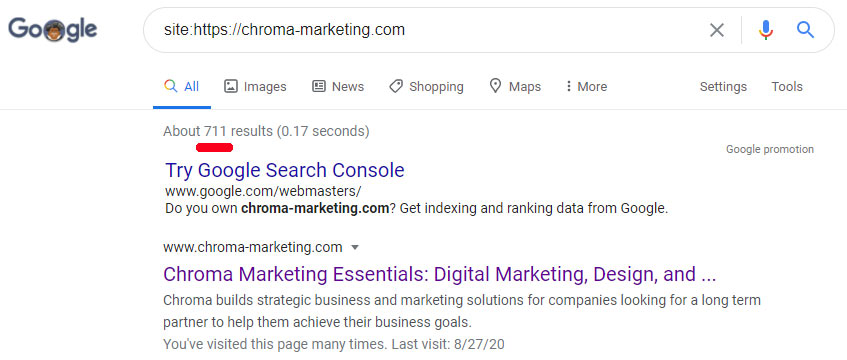Expand the arrow next to www.chroma-marketing.com
847x360 pixels.
tap(355, 248)
